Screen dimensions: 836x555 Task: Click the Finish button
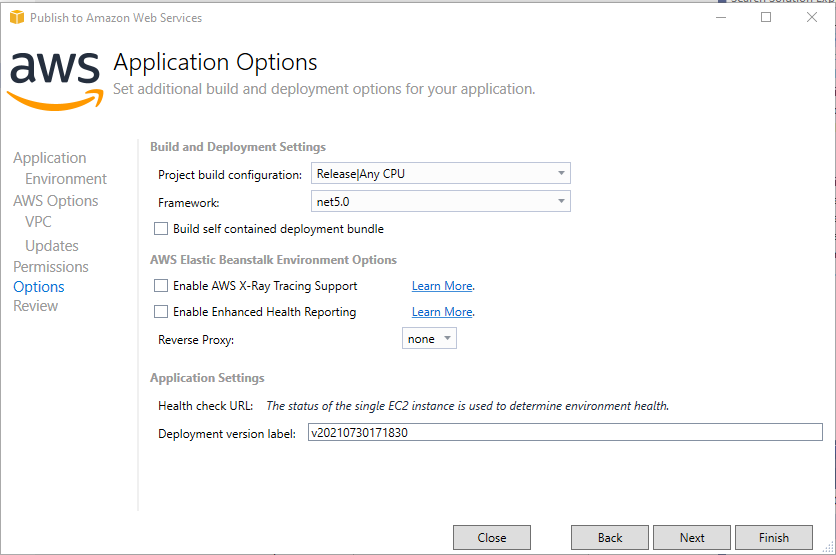click(x=773, y=538)
